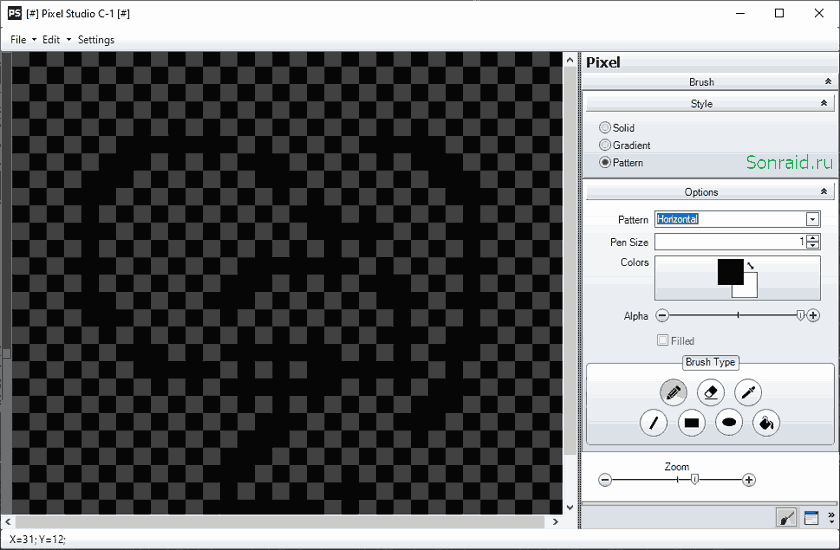
Task: Click the window panel icon at bottom
Action: [811, 518]
